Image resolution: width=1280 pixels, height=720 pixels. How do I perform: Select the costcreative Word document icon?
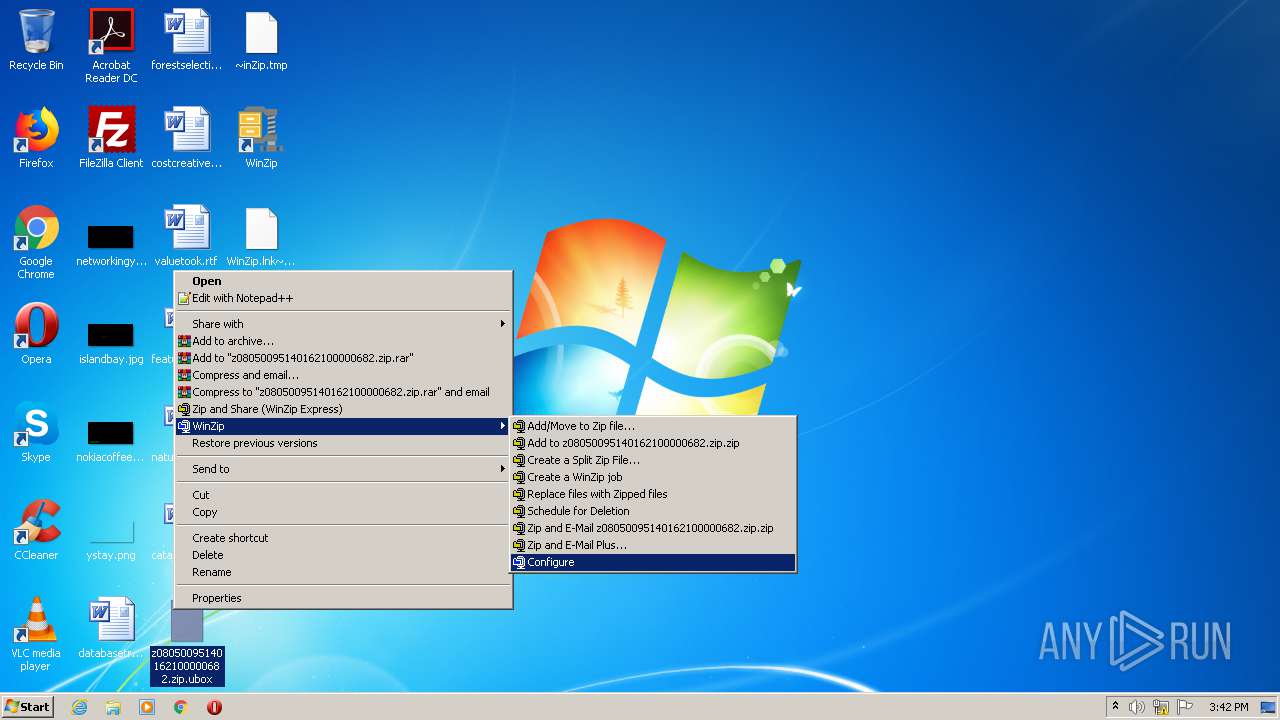187,138
